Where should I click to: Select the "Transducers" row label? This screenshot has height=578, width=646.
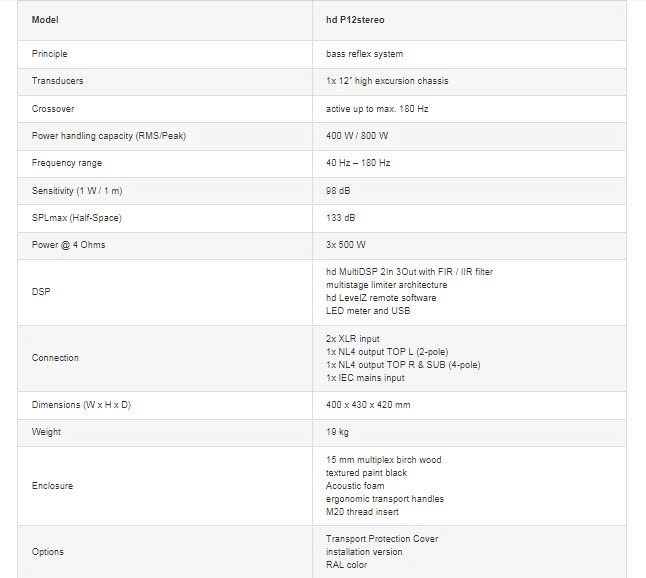pos(56,81)
